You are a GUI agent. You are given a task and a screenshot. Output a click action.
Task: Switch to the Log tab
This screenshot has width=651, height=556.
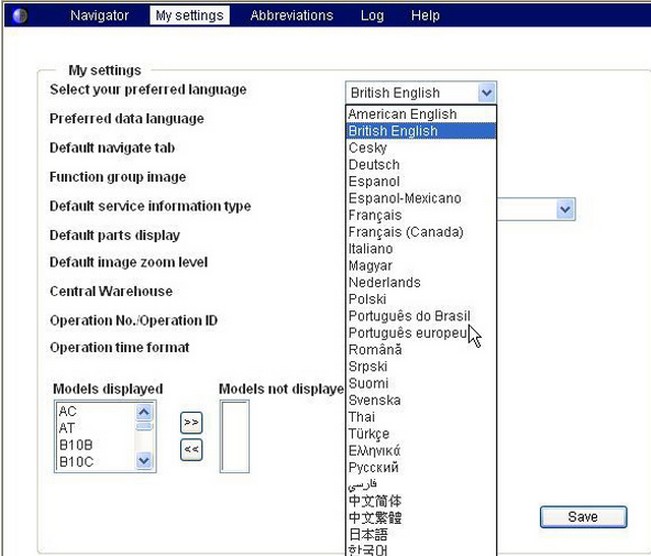pyautogui.click(x=372, y=15)
